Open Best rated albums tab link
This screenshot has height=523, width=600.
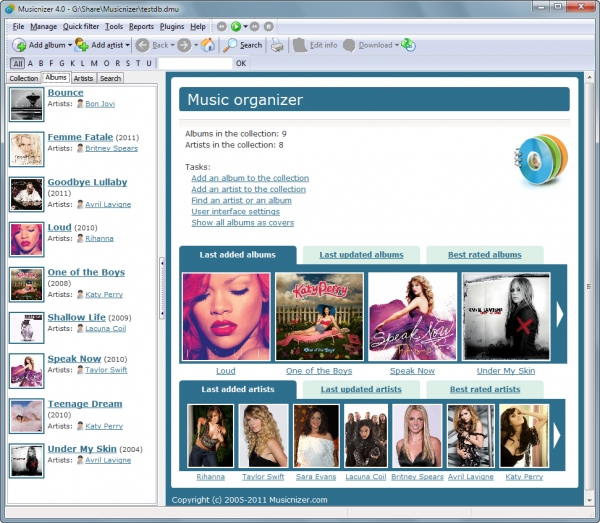tap(484, 255)
